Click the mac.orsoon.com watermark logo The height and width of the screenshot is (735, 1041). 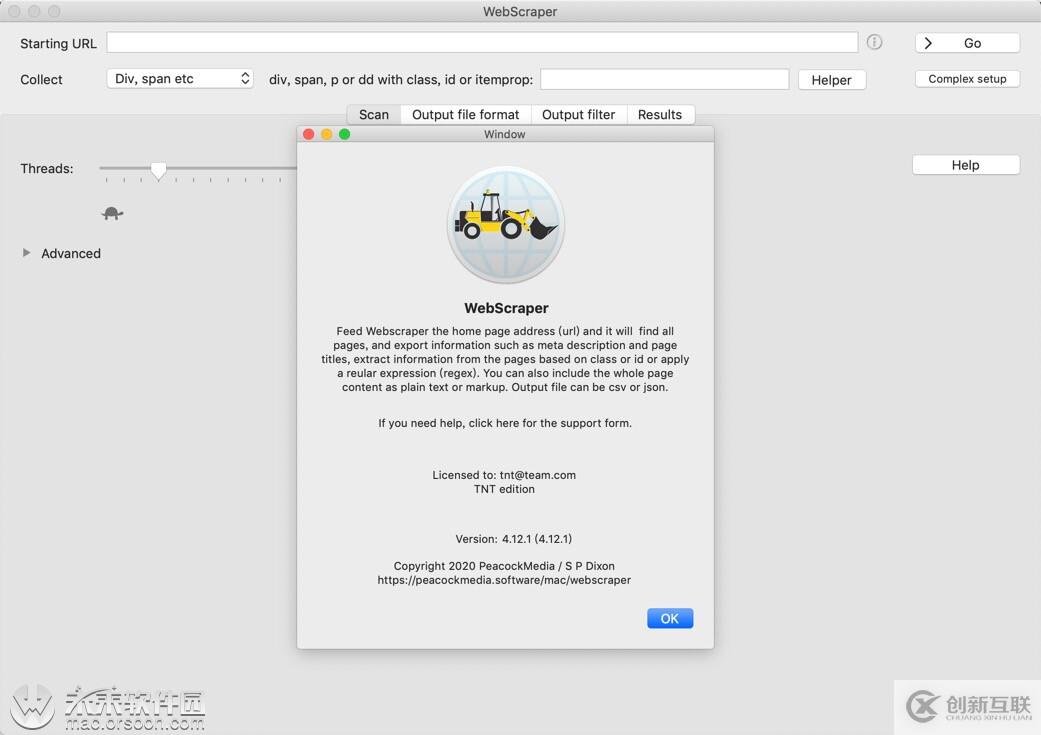[33, 707]
